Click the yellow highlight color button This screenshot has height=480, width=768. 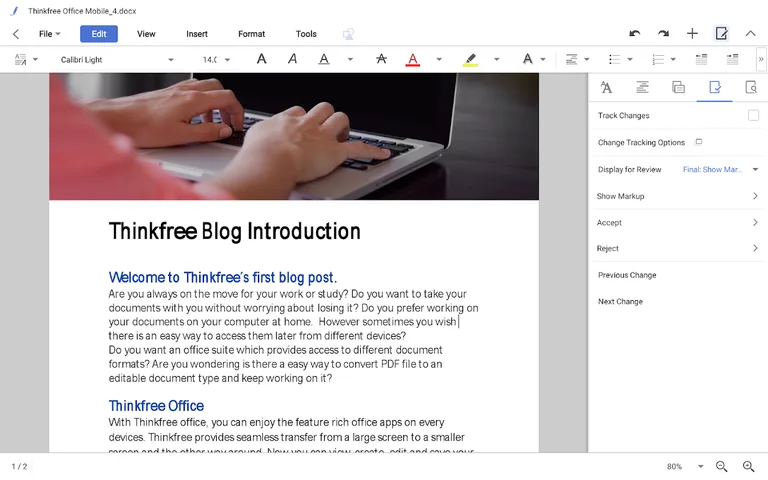(471, 60)
